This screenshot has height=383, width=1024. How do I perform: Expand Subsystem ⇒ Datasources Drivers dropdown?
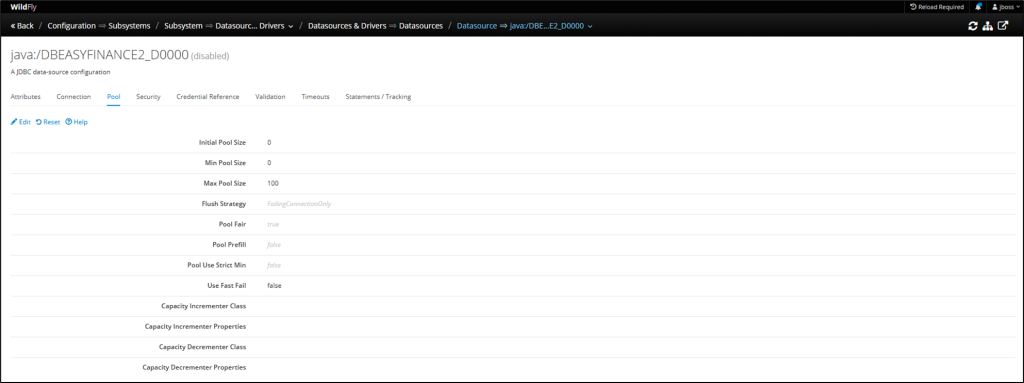click(229, 26)
